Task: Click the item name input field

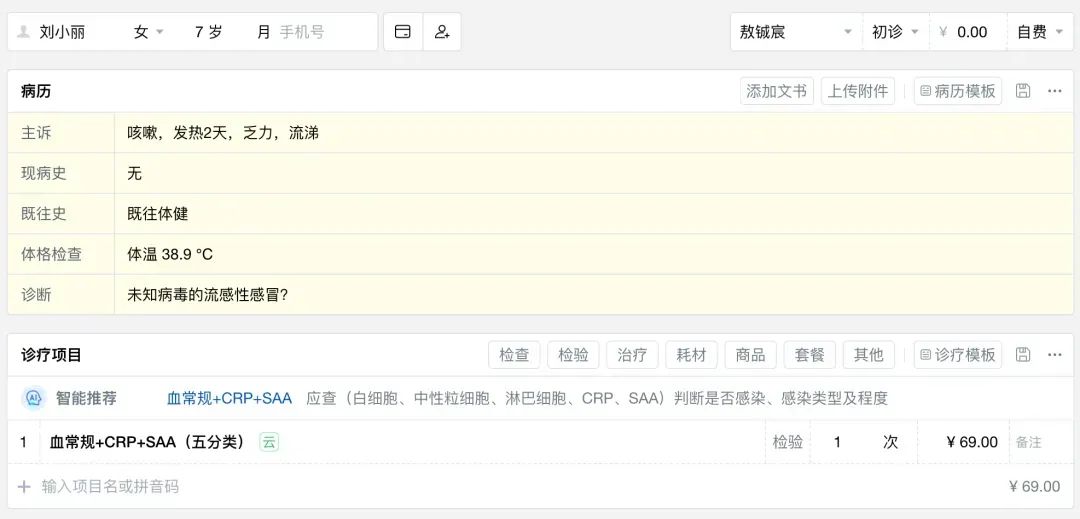Action: pyautogui.click(x=110, y=487)
